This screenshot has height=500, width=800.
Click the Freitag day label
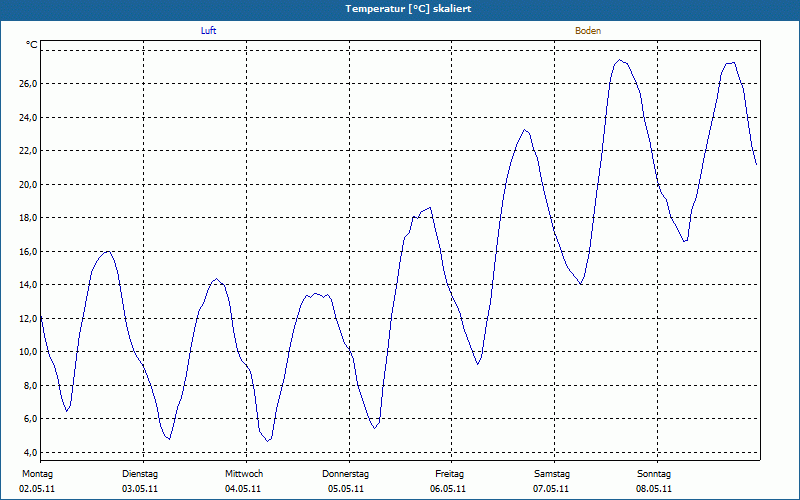449,474
